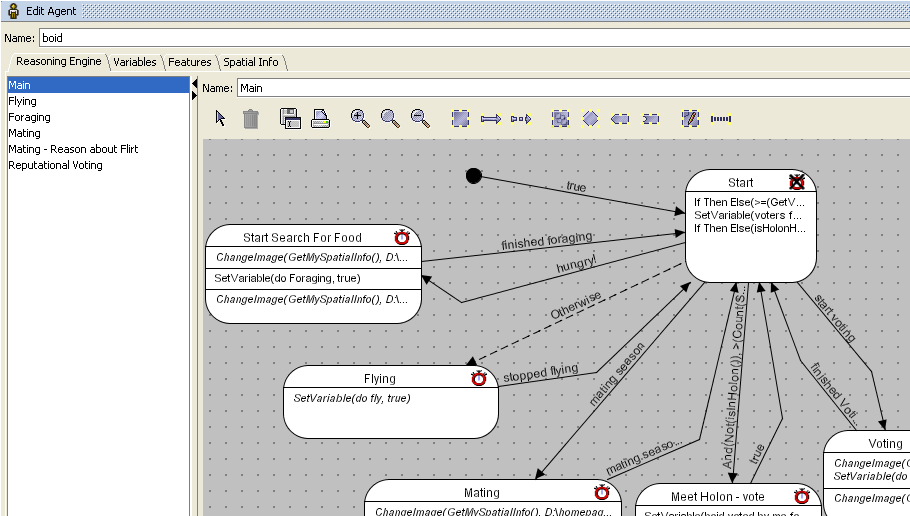Select Mating - Reason about Flirt item
910x516 pixels.
pos(73,149)
